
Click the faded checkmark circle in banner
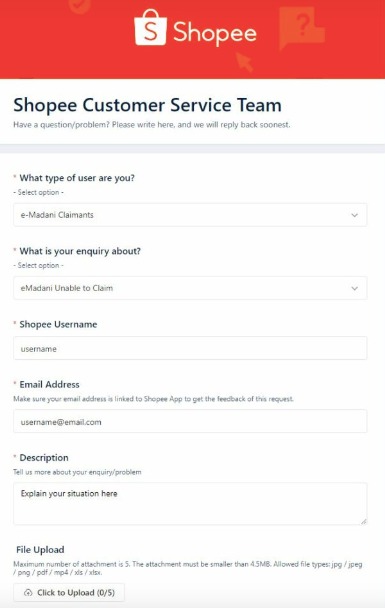coord(80,5)
